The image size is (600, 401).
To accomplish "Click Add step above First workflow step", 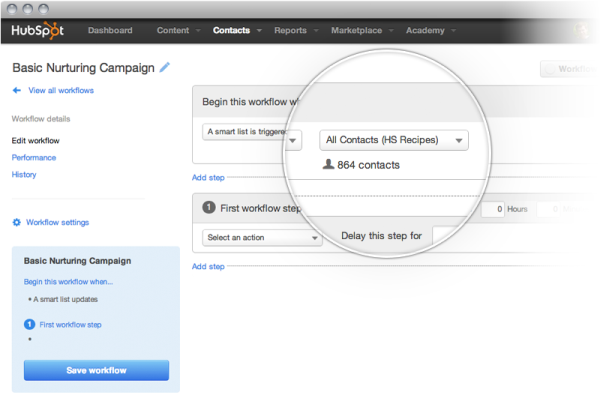I will pyautogui.click(x=208, y=178).
